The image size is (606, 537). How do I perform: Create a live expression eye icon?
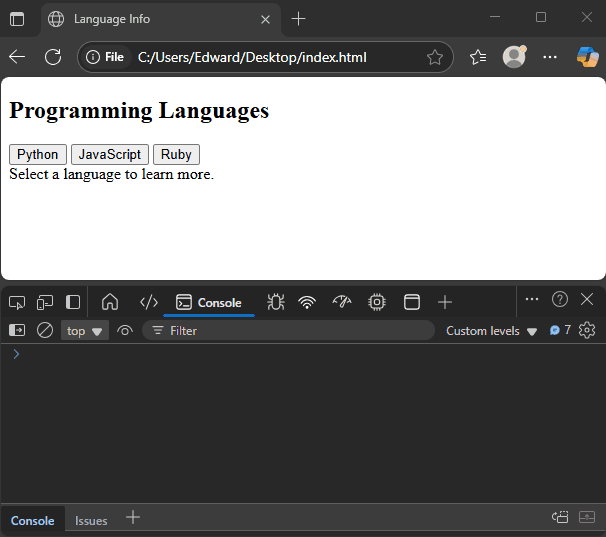tap(124, 331)
